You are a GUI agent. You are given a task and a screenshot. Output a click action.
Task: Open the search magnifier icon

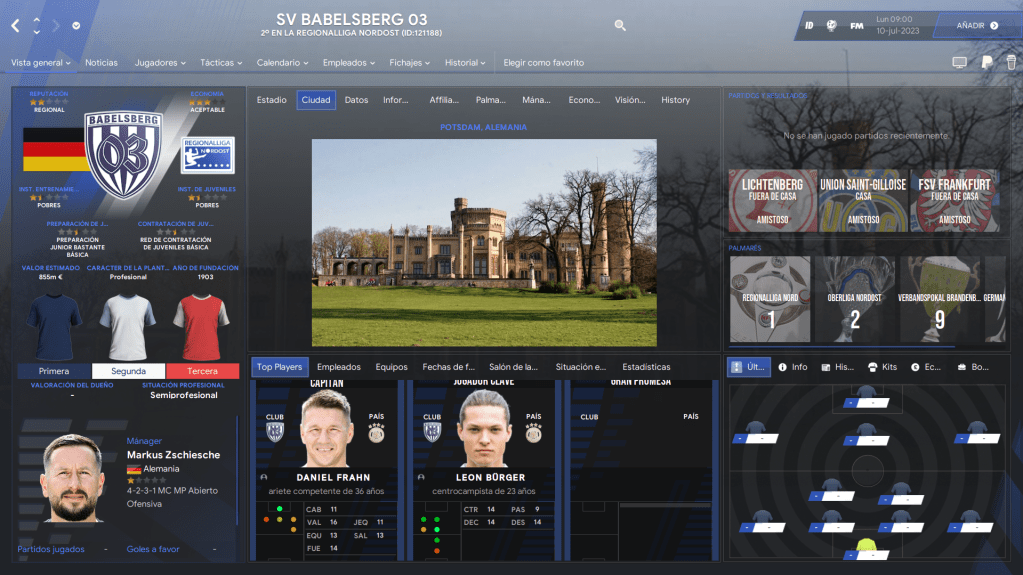coord(620,25)
